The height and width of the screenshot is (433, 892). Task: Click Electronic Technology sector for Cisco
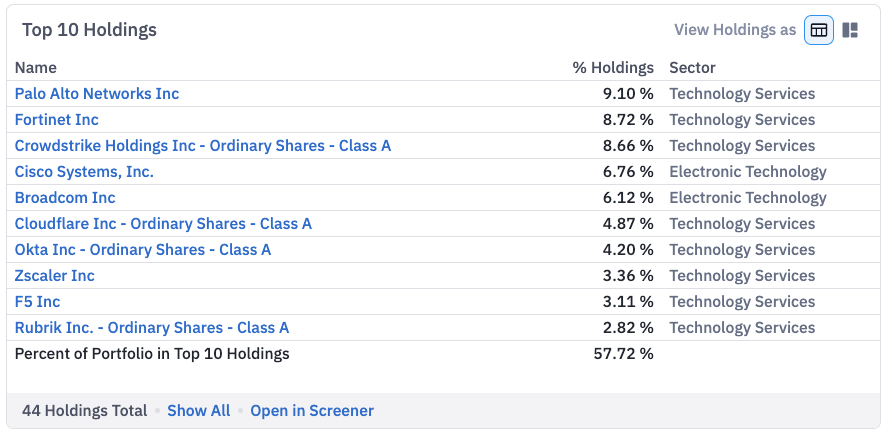pos(748,172)
